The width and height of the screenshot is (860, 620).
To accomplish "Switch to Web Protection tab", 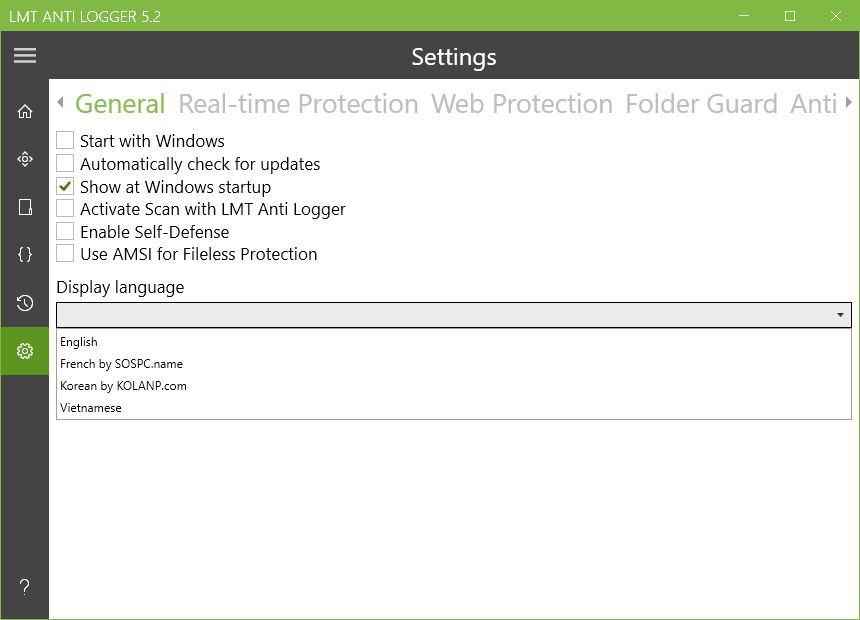I will [x=521, y=104].
